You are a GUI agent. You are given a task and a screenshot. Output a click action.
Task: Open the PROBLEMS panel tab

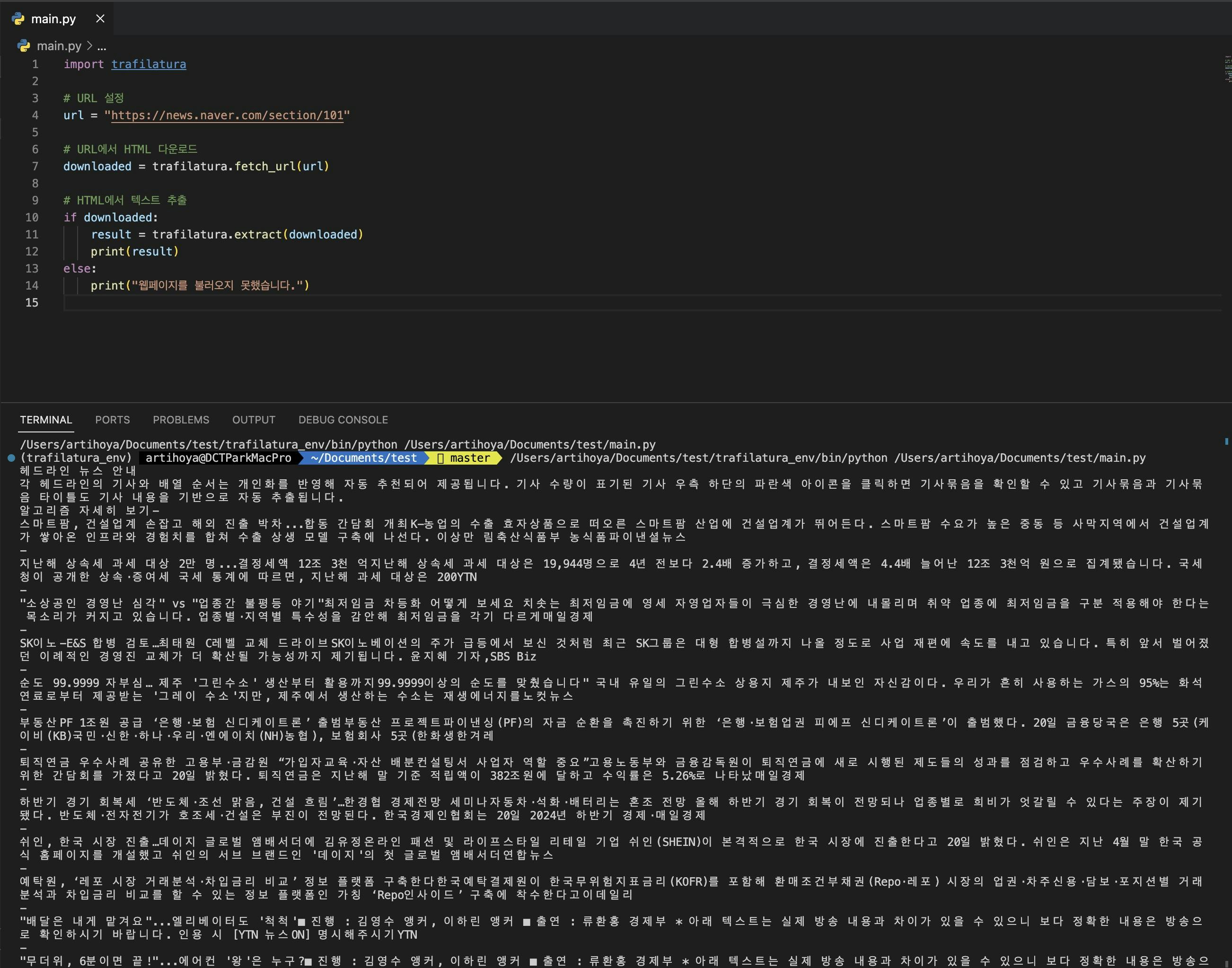pyautogui.click(x=181, y=420)
